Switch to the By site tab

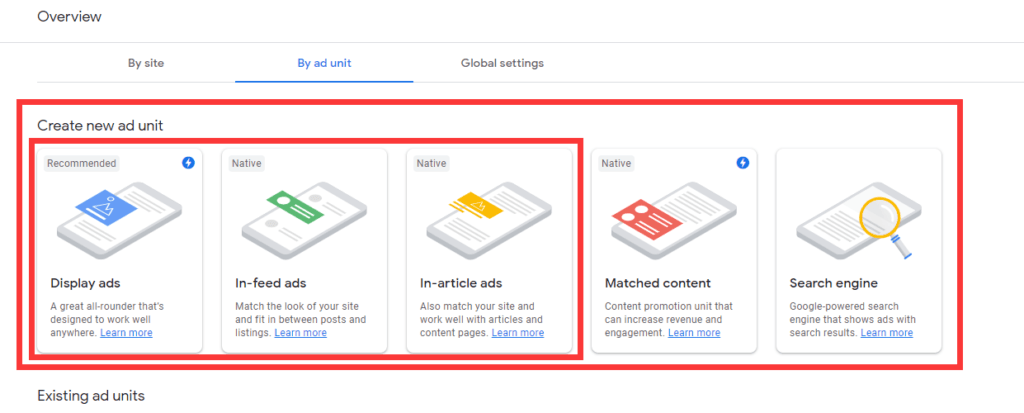click(146, 63)
